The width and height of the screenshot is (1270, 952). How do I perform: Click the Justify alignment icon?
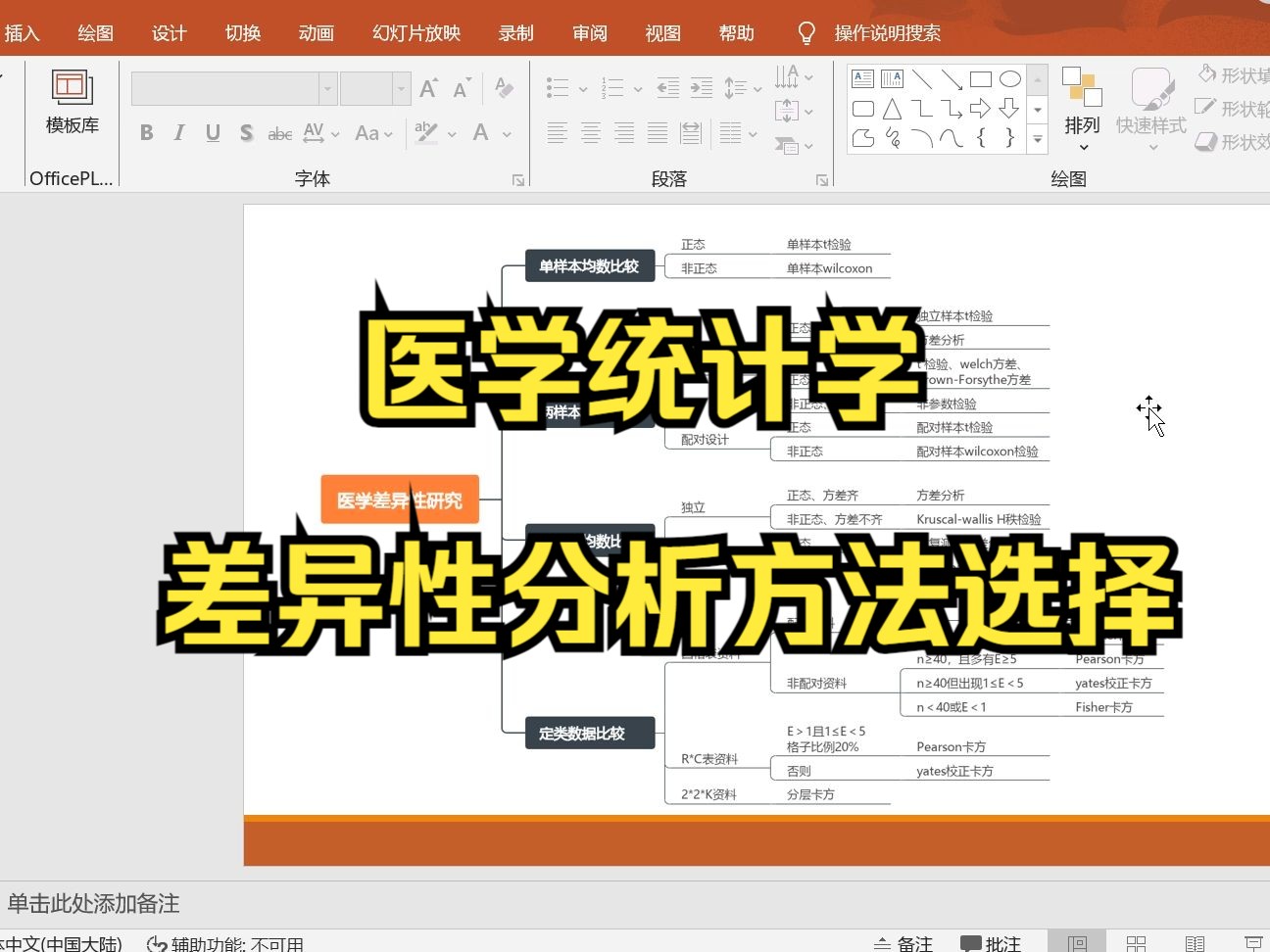pos(658,133)
